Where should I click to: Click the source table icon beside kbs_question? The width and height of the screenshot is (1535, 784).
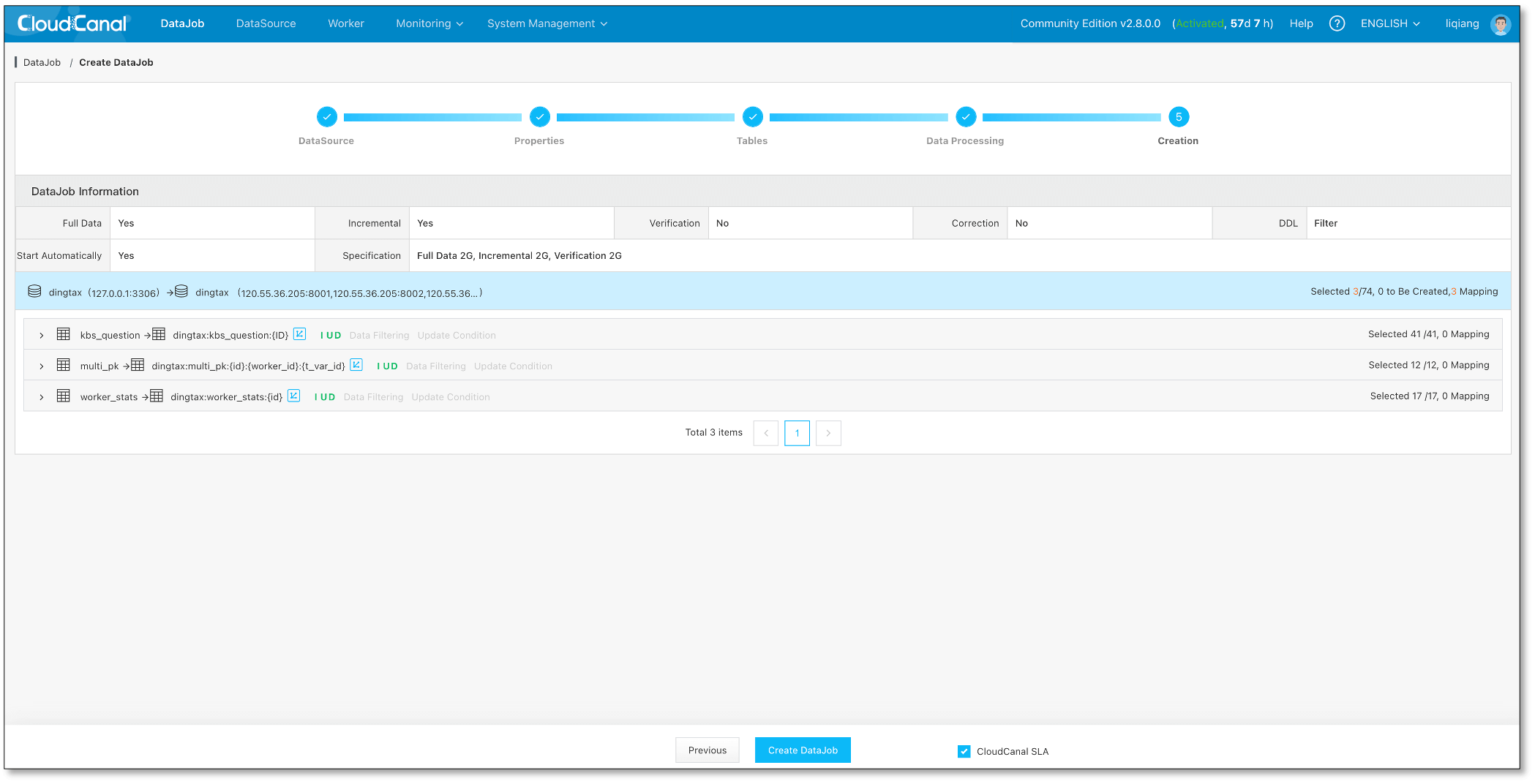coord(64,333)
